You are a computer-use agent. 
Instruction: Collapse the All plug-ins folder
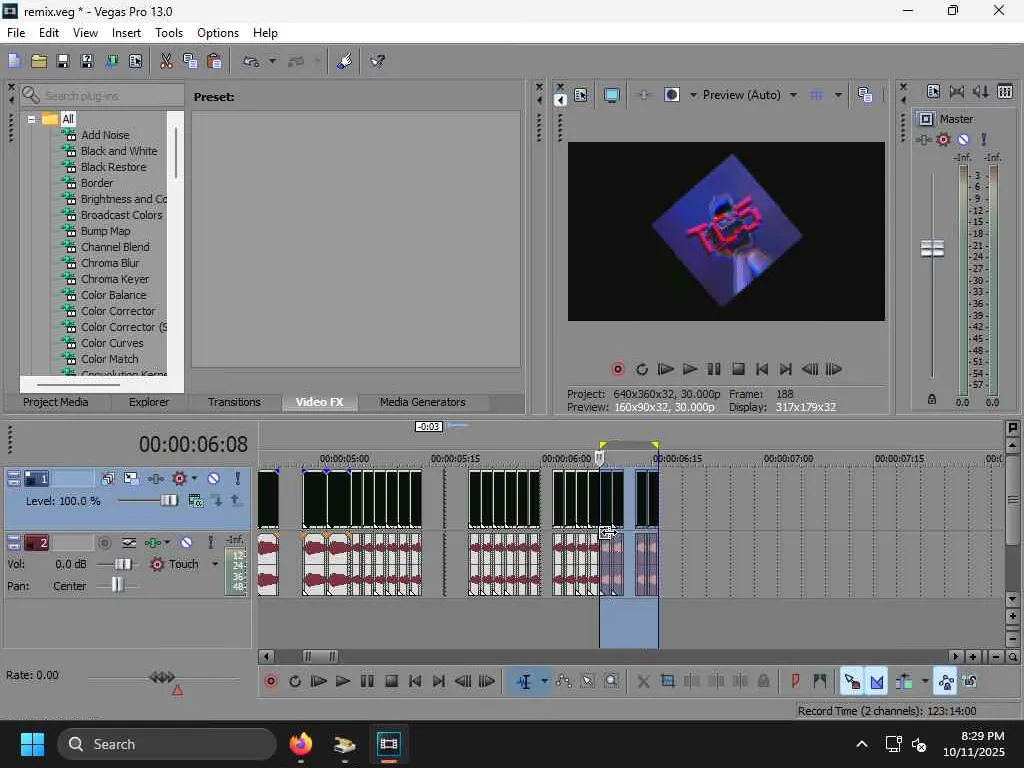tap(31, 120)
